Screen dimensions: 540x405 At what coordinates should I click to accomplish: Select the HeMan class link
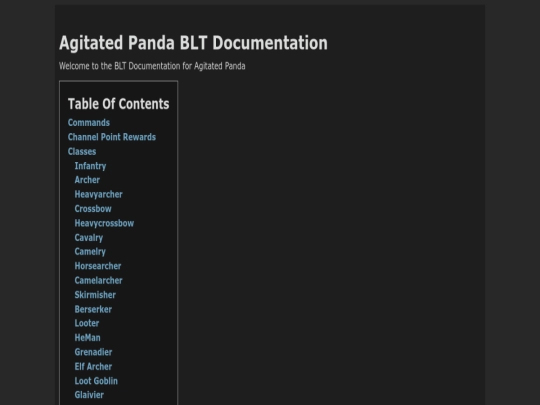tap(87, 338)
